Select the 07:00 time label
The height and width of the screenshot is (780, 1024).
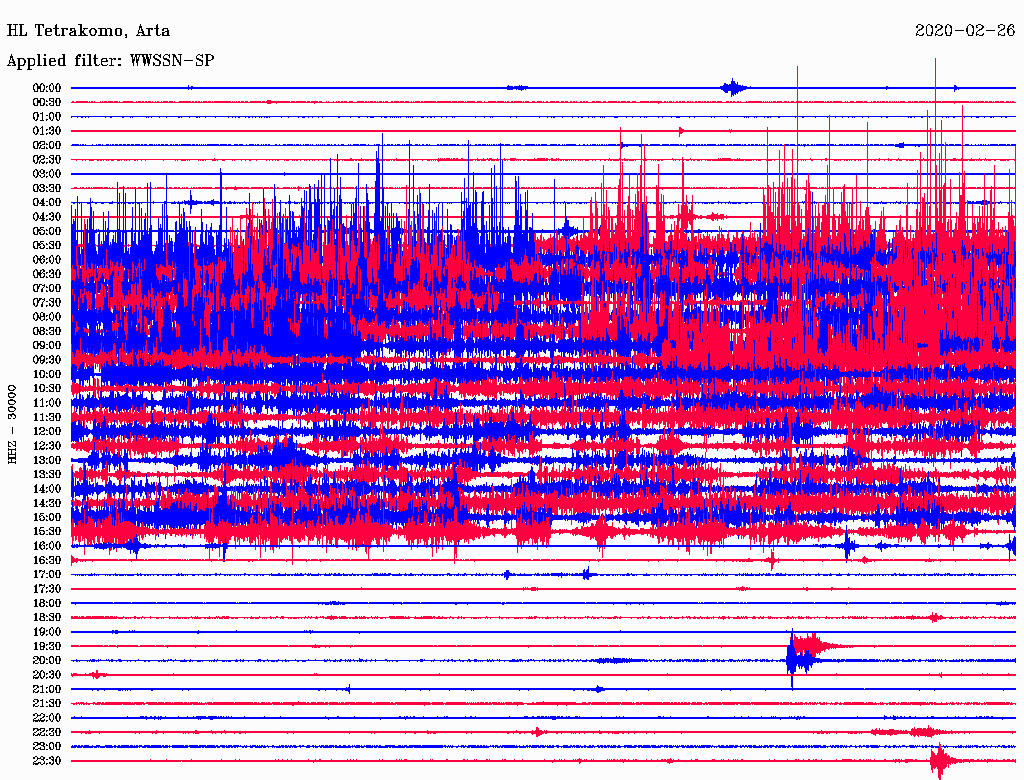tap(47, 288)
